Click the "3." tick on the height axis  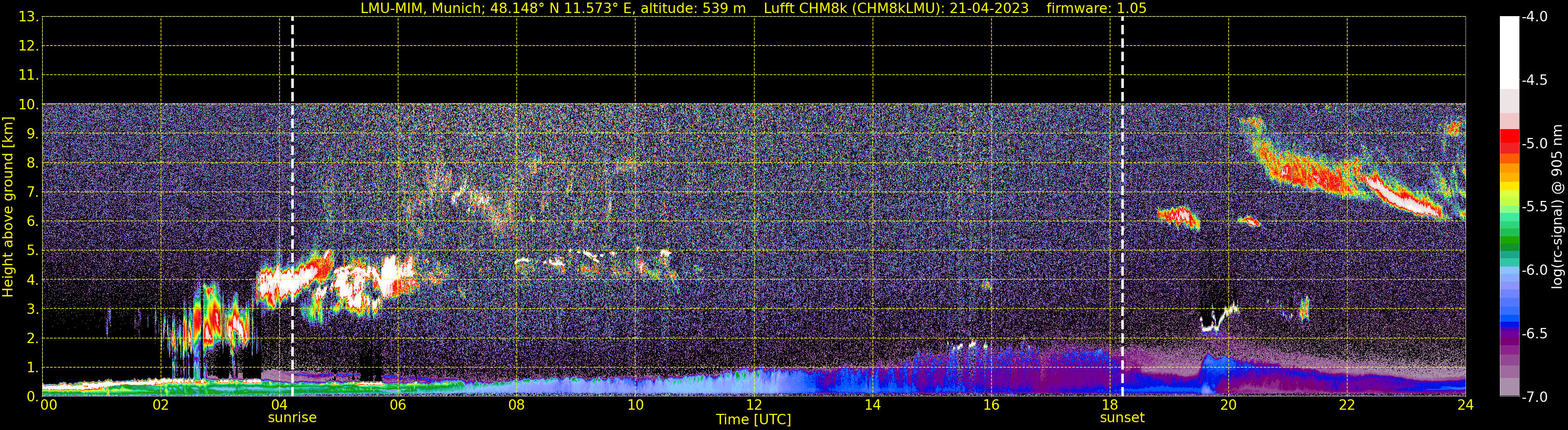32,309
